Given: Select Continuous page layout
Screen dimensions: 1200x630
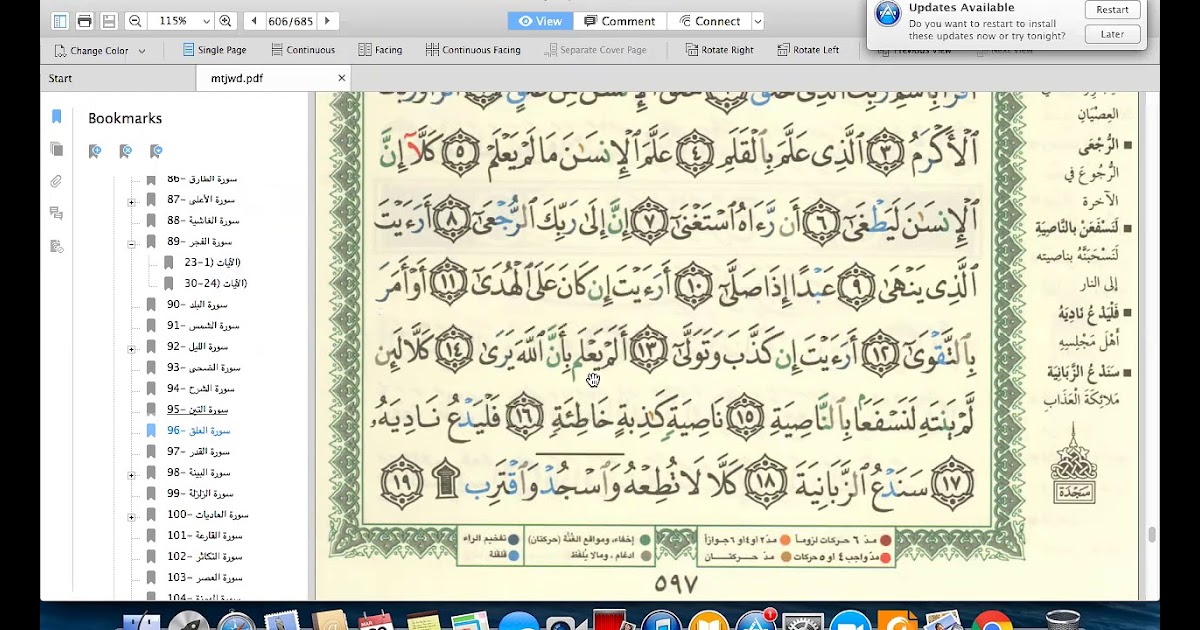Looking at the screenshot, I should 301,50.
